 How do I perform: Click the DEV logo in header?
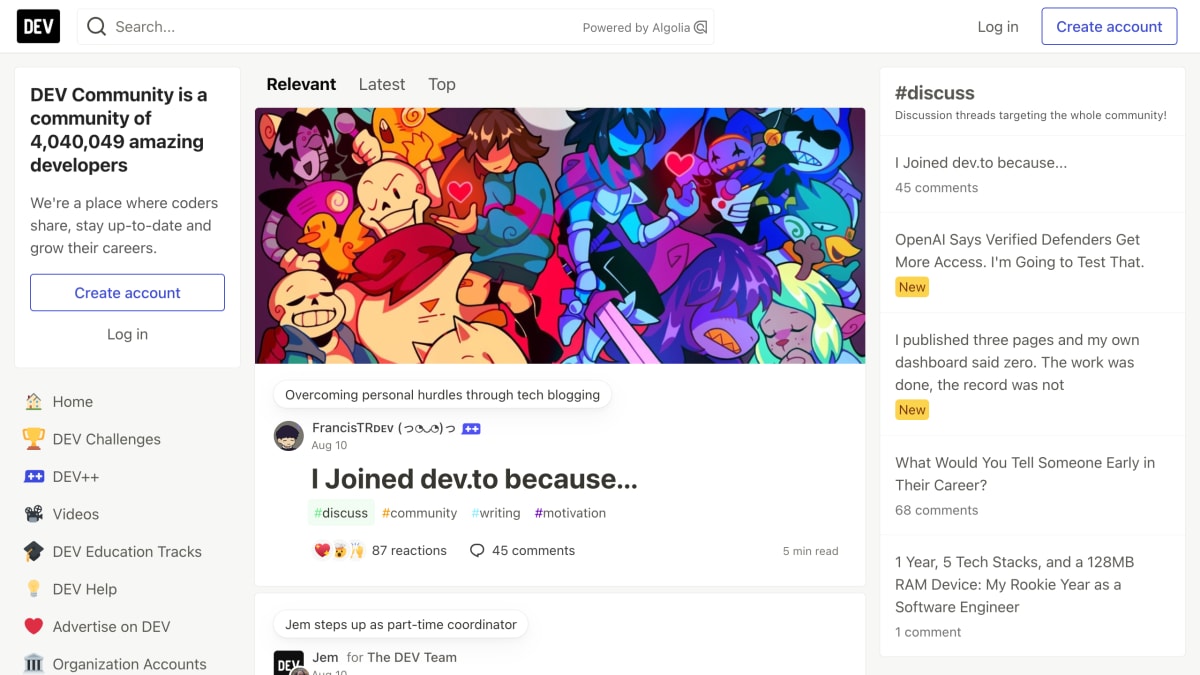(38, 26)
